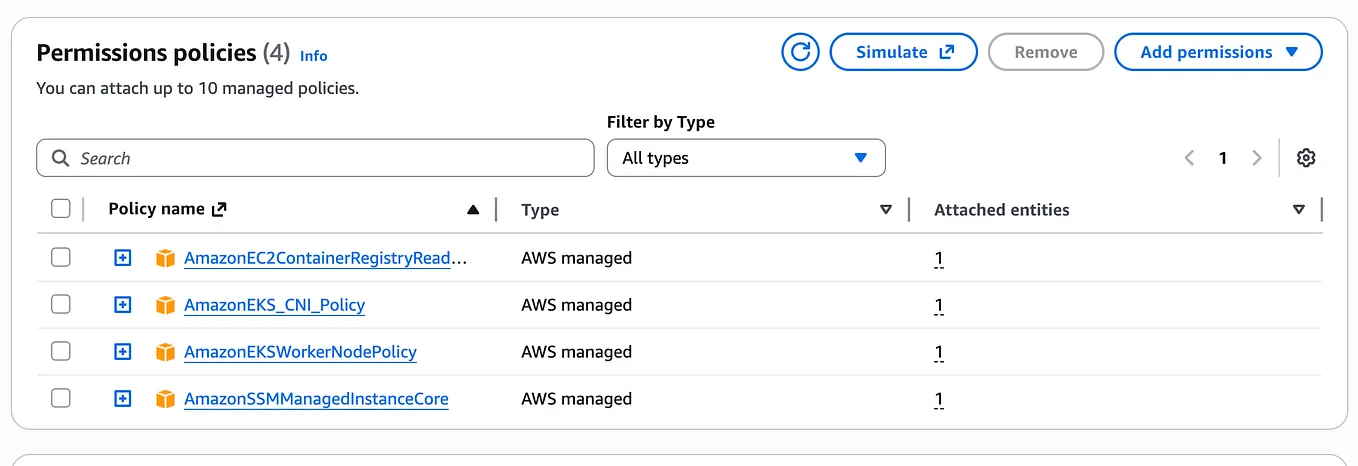This screenshot has width=1358, height=466.
Task: Click the policy box icon for AmazonEC2ContainerRegistryRead
Action: [166, 258]
